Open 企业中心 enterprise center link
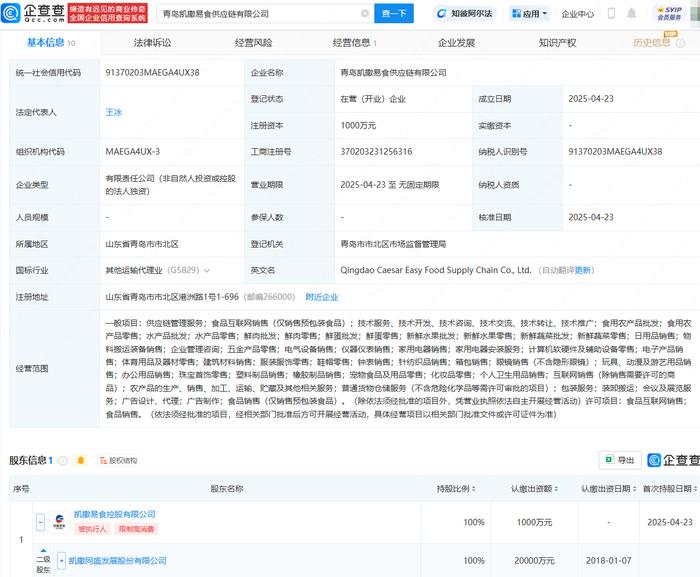 pyautogui.click(x=578, y=14)
